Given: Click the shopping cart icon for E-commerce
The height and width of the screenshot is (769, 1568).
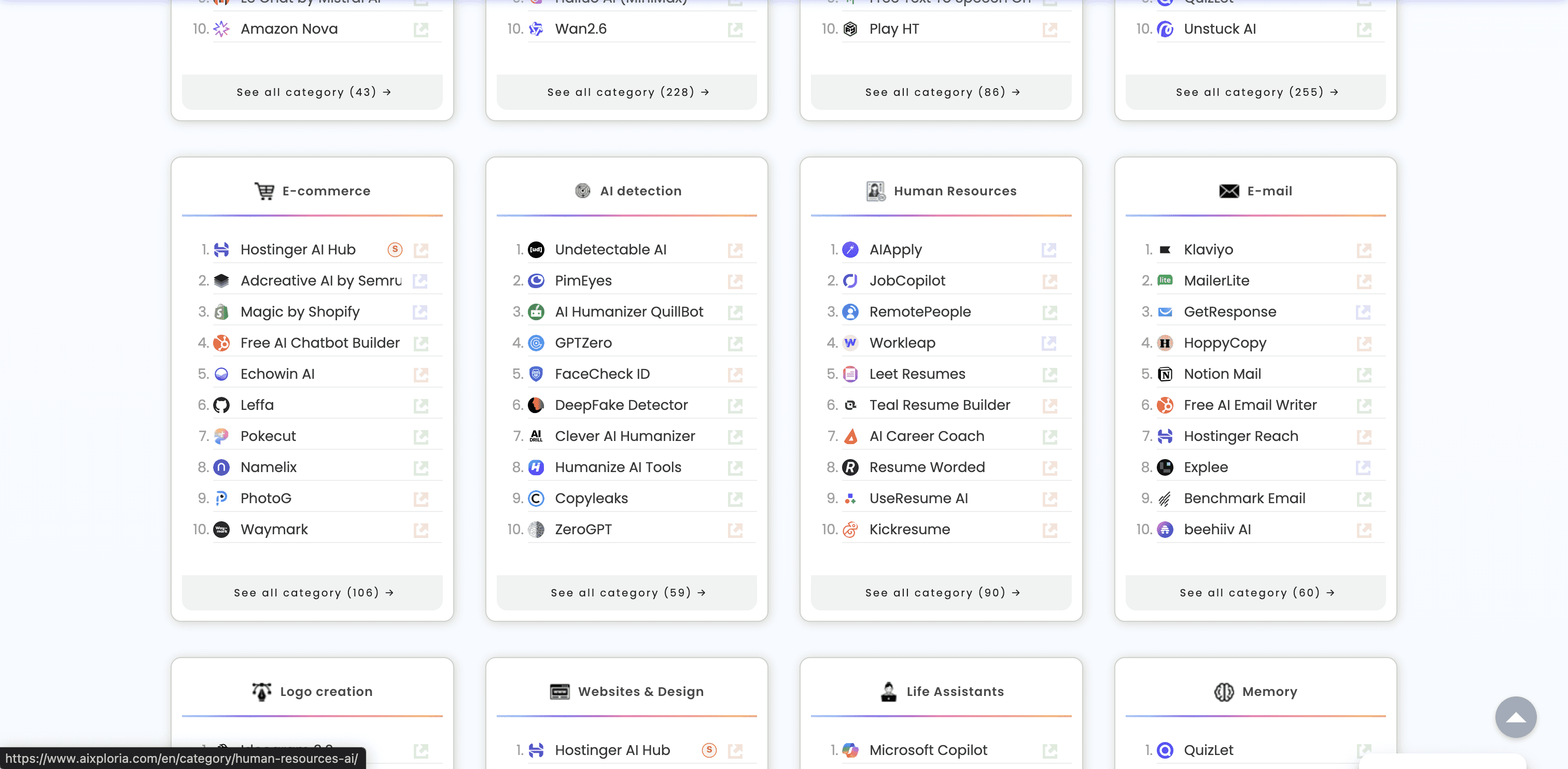Looking at the screenshot, I should coord(264,191).
